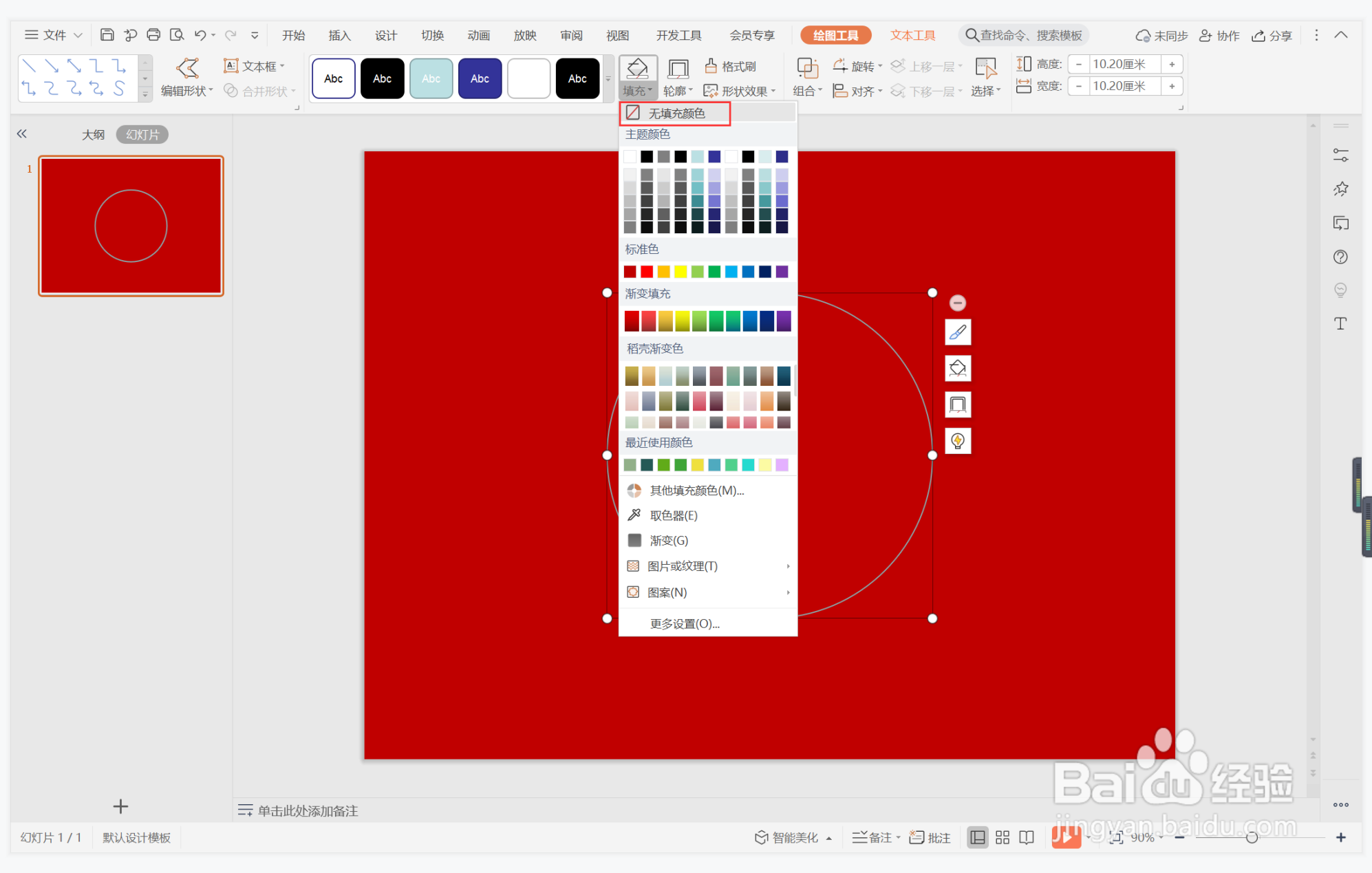Click the floating lightbulb icon beside shape

point(957,441)
